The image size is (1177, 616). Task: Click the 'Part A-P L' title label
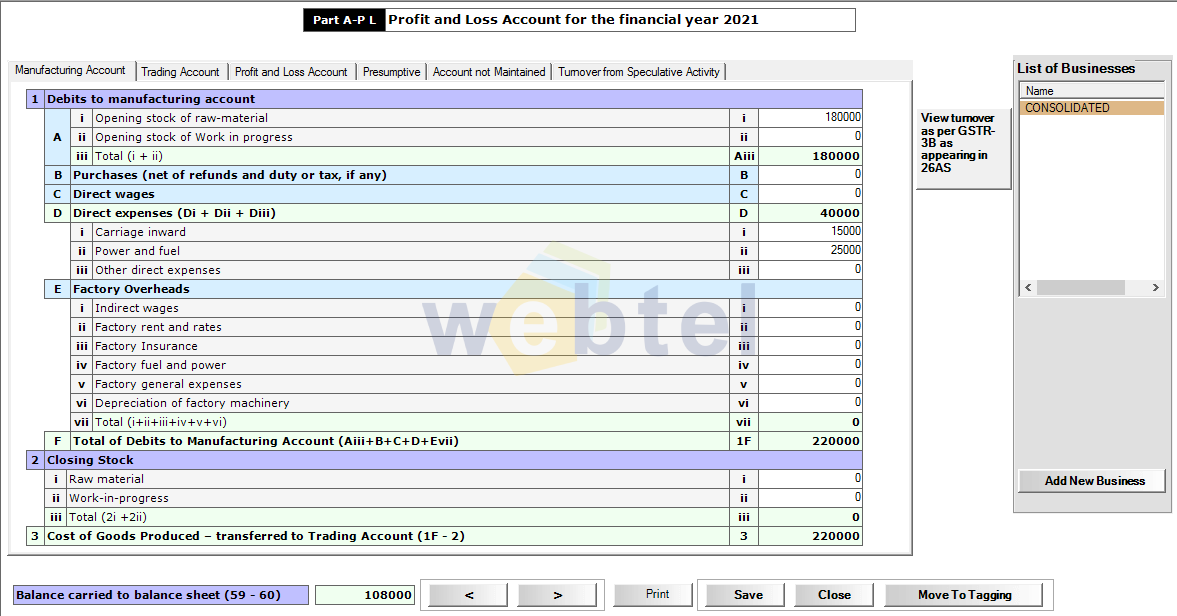pyautogui.click(x=344, y=20)
